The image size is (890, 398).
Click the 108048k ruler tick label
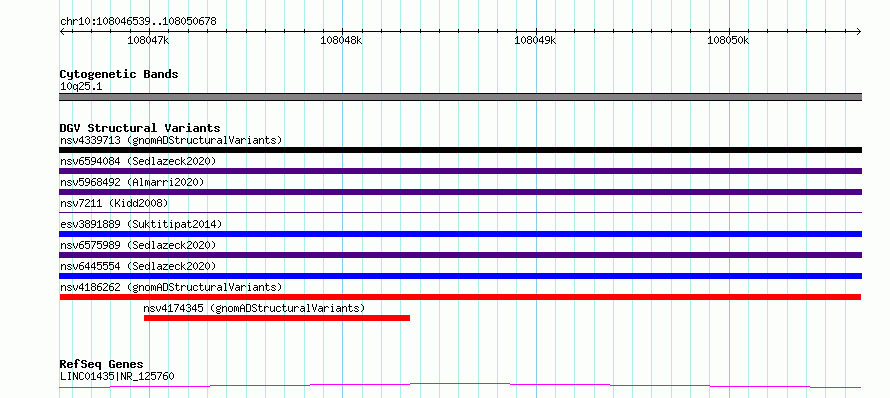pyautogui.click(x=341, y=40)
